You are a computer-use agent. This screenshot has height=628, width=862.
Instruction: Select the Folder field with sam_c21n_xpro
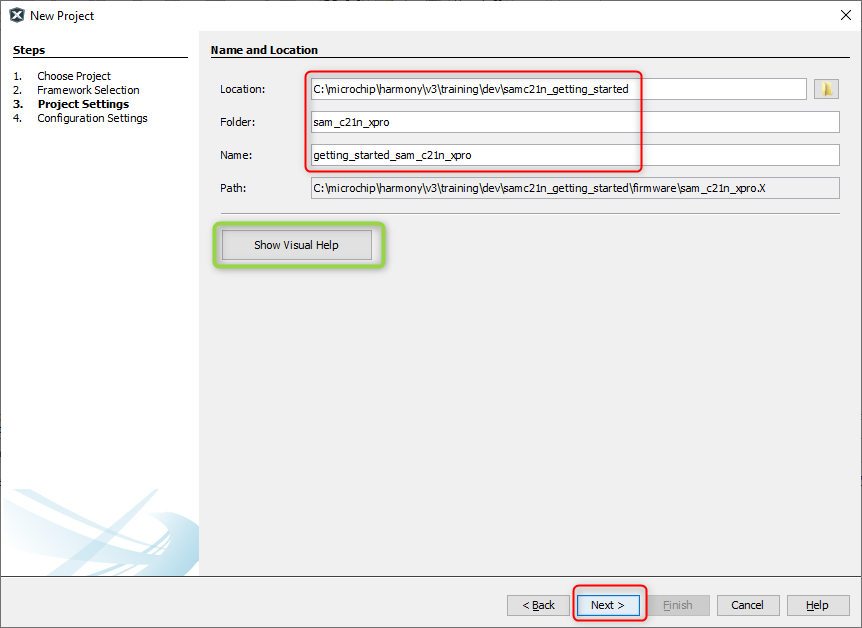(x=574, y=122)
